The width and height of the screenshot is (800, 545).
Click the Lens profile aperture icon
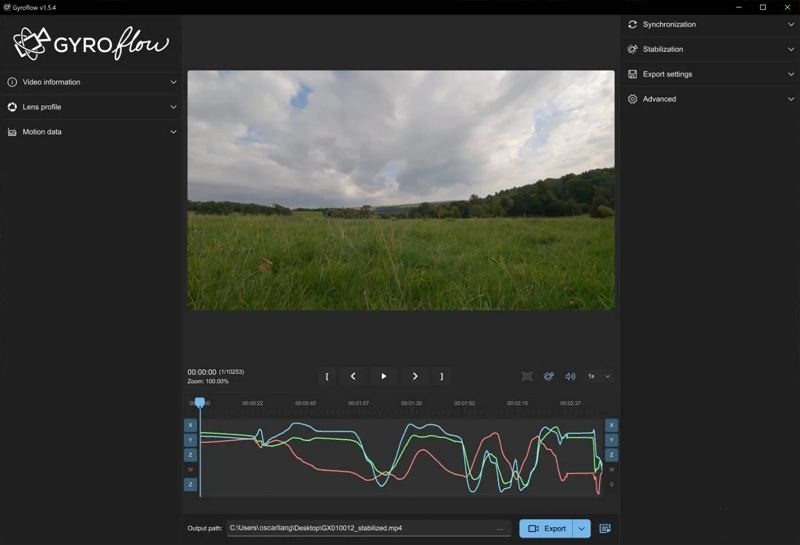pos(12,107)
